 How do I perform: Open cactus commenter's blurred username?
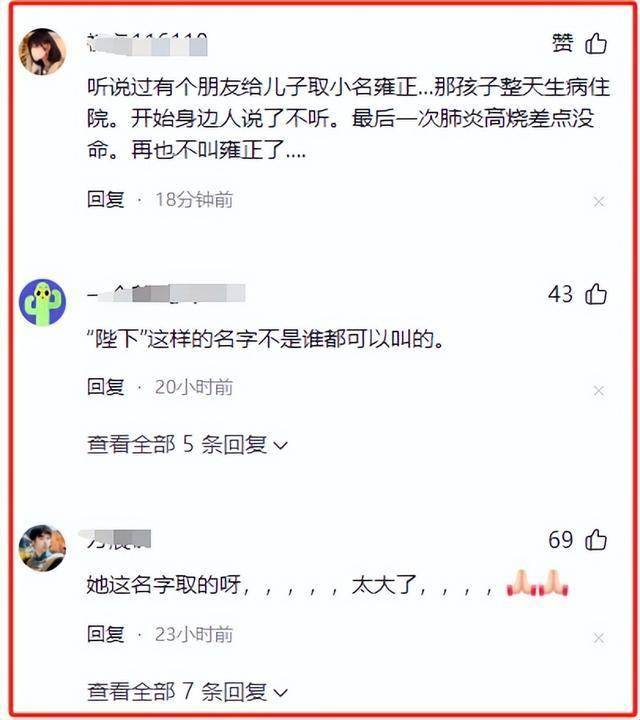[166, 294]
